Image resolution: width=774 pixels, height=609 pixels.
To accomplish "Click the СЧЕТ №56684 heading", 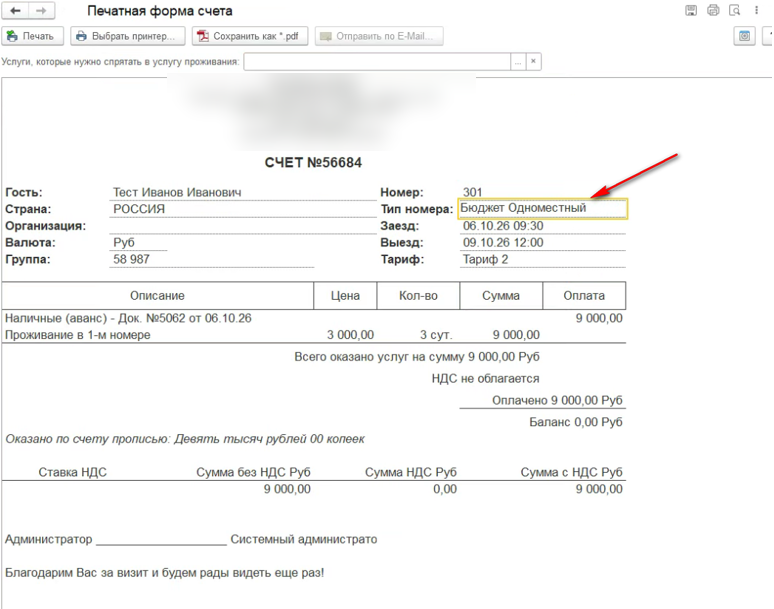I will pyautogui.click(x=313, y=162).
